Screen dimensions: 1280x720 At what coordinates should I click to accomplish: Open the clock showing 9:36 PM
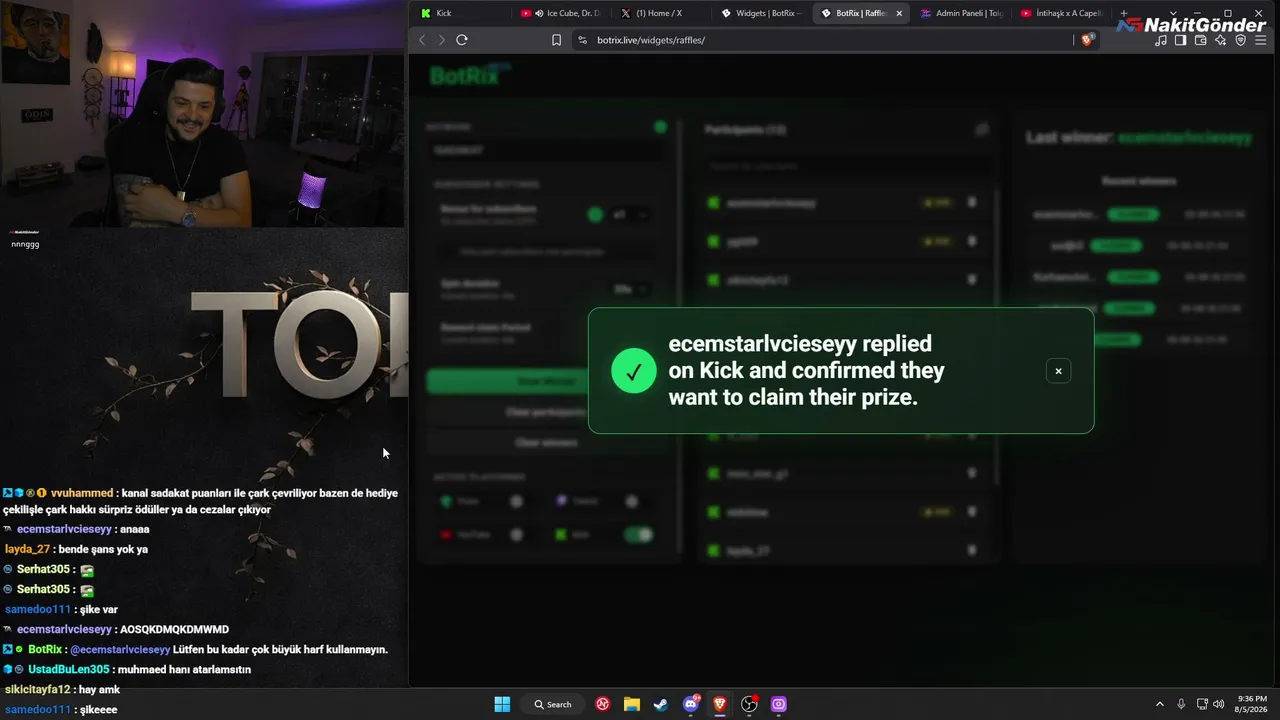pos(1252,704)
